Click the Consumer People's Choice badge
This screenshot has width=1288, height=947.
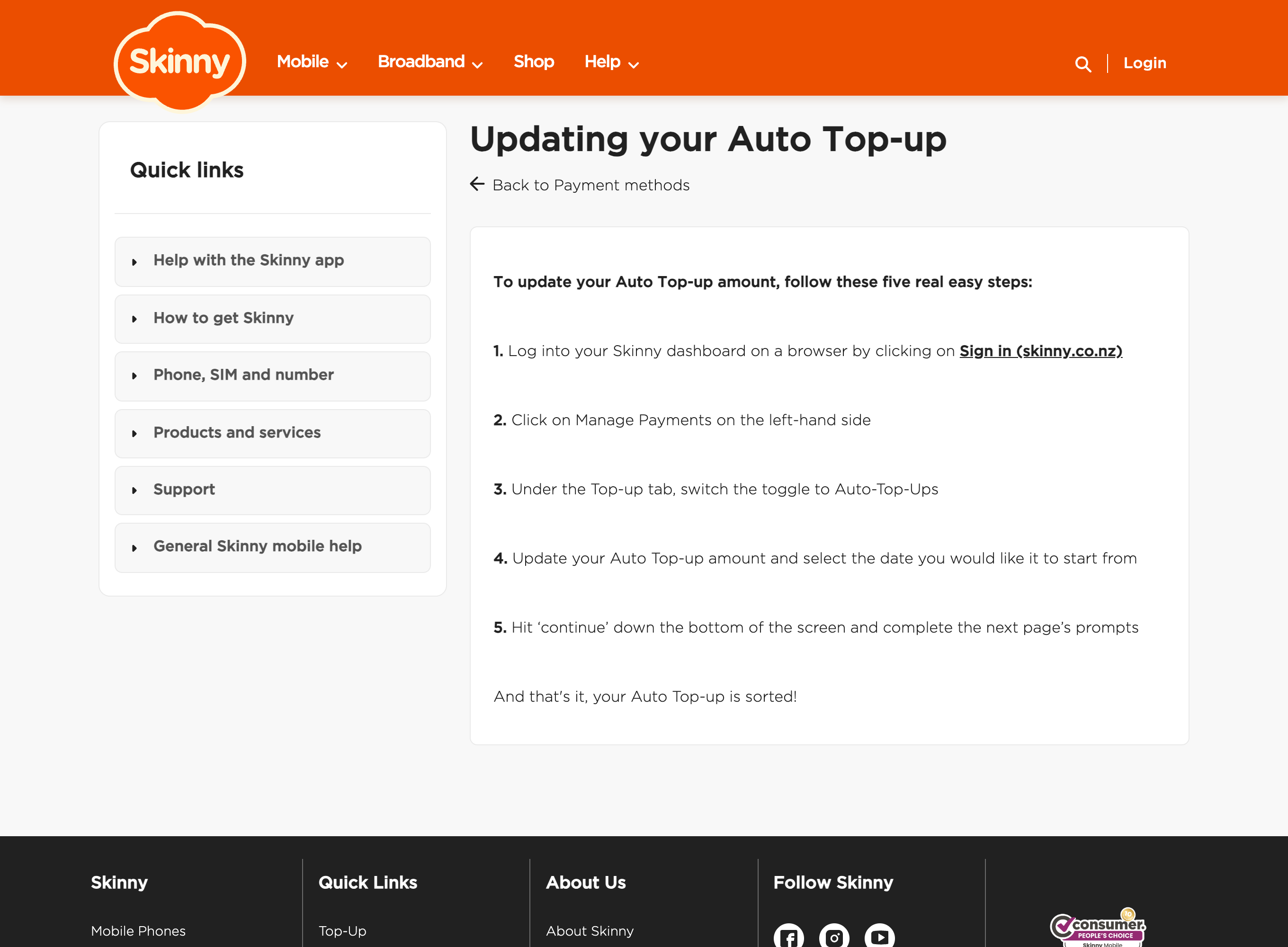pos(1098,928)
